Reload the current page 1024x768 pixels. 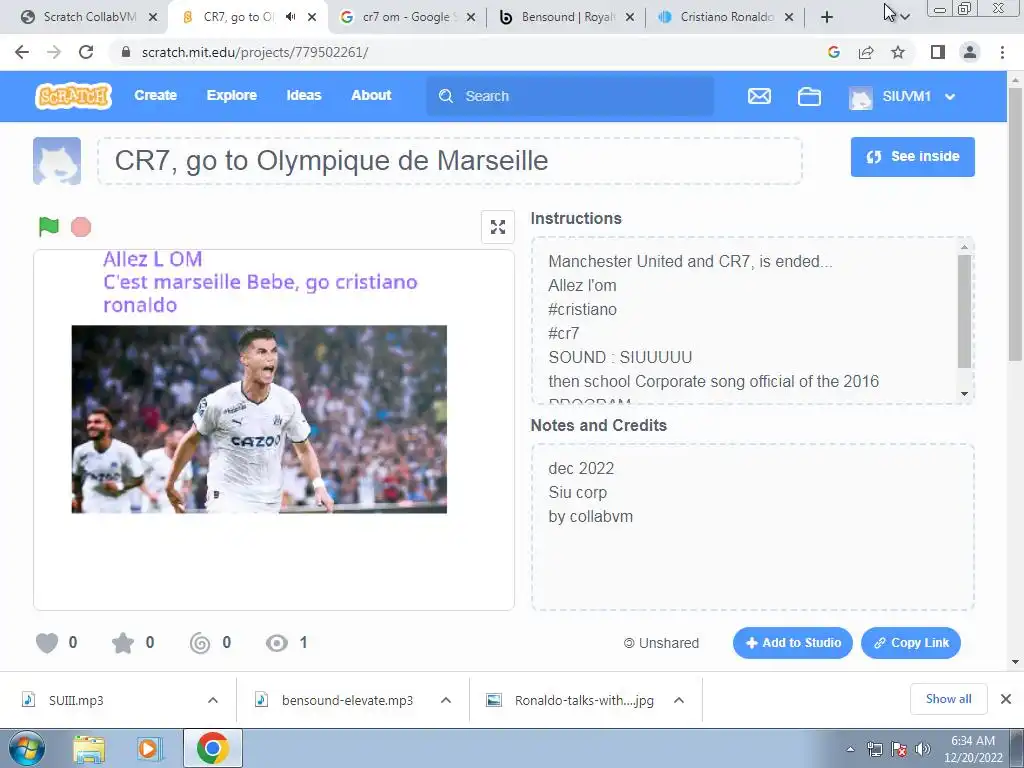point(86,52)
